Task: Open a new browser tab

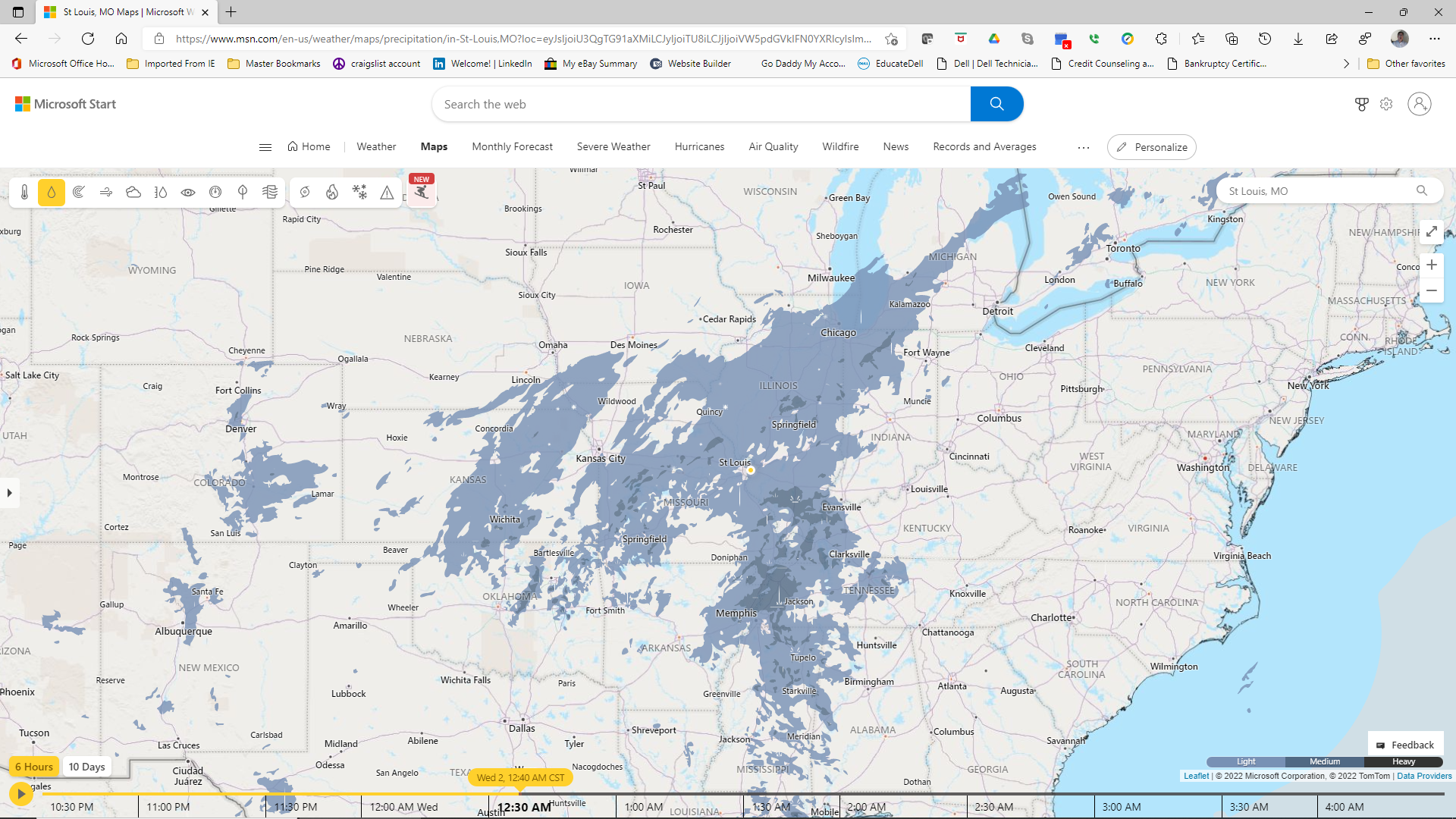Action: coord(231,12)
